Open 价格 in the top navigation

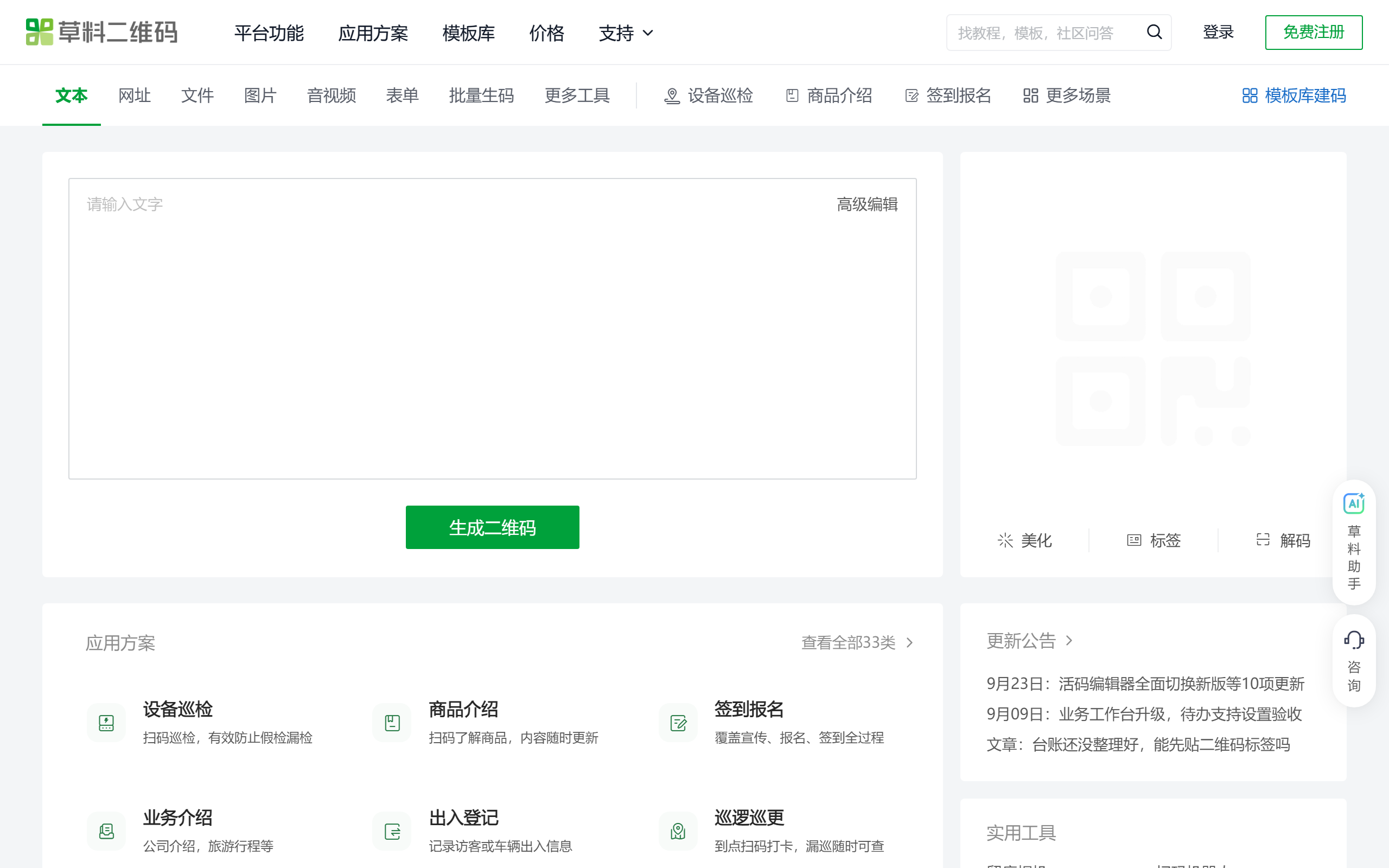[x=546, y=33]
